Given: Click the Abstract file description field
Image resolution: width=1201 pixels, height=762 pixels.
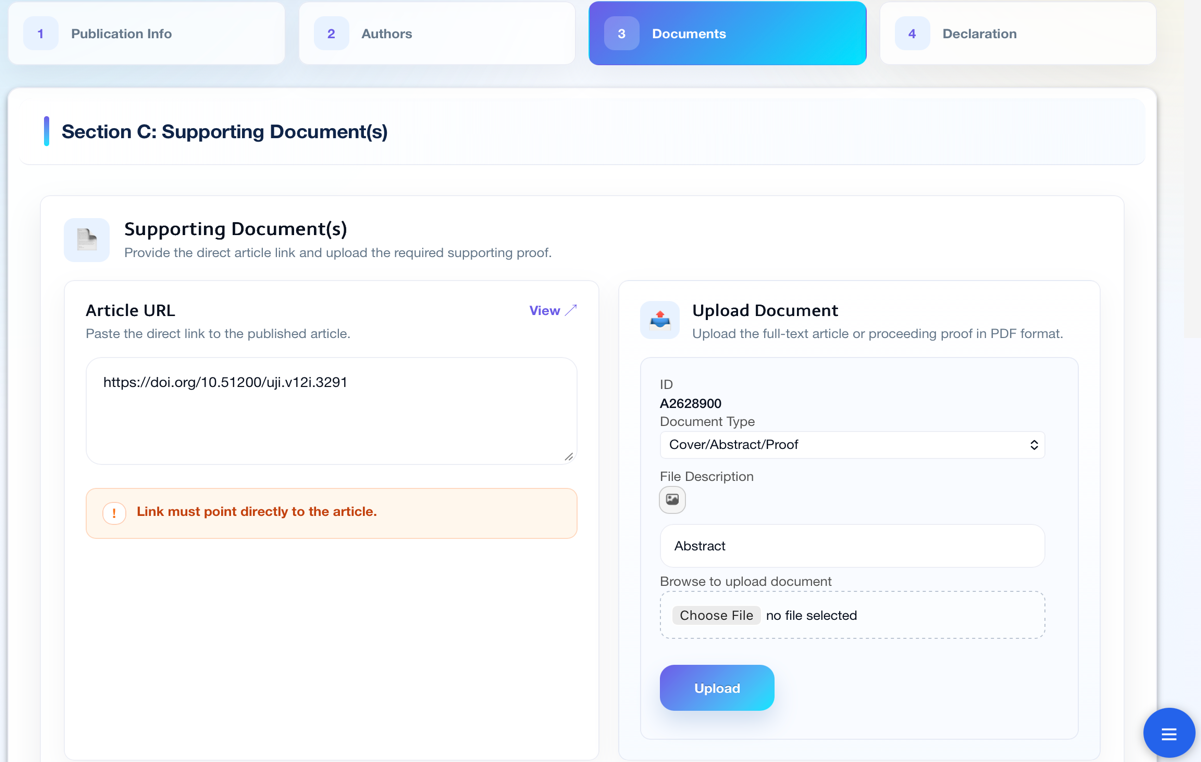Looking at the screenshot, I should point(852,546).
